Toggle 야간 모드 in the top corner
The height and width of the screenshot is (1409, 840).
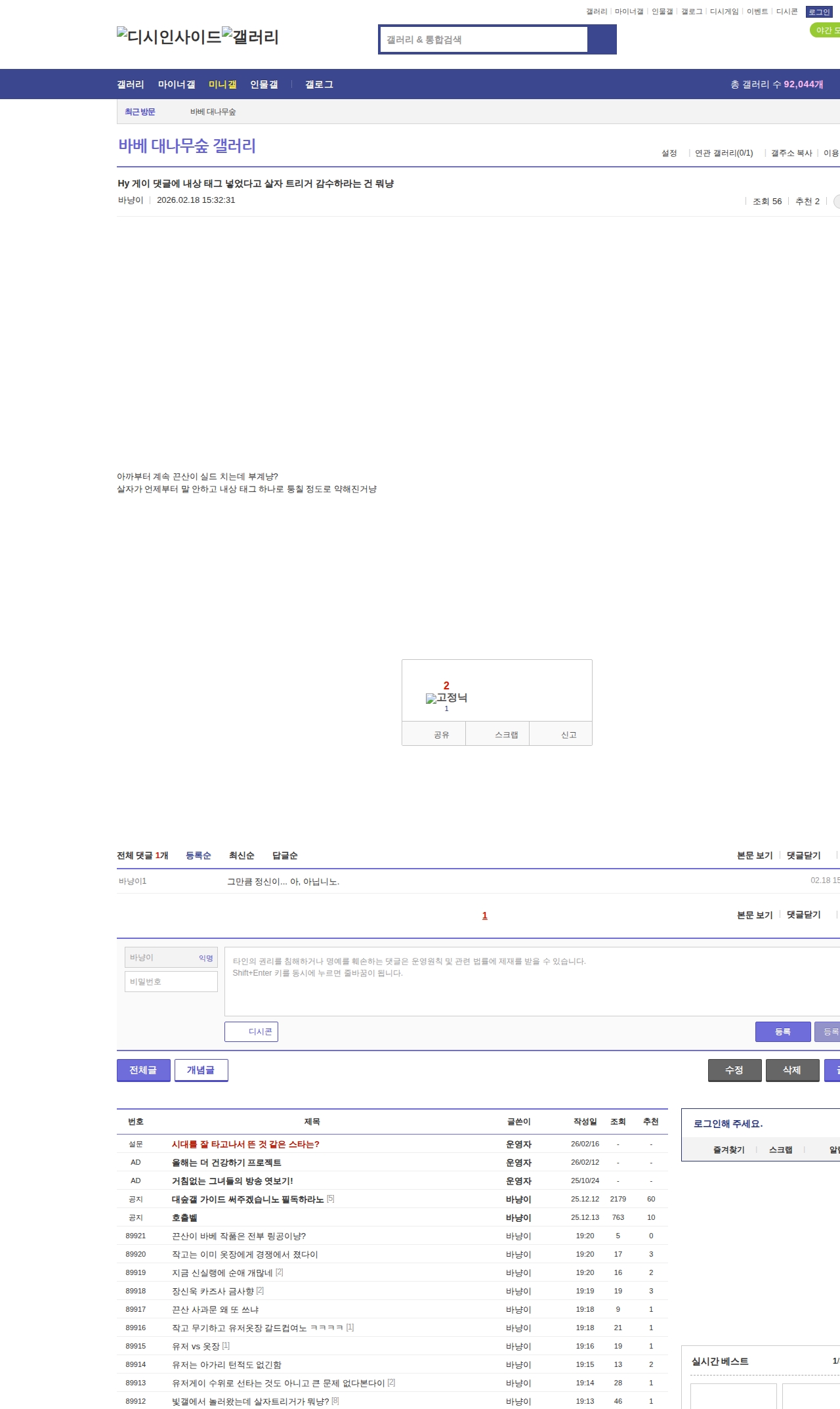825,30
